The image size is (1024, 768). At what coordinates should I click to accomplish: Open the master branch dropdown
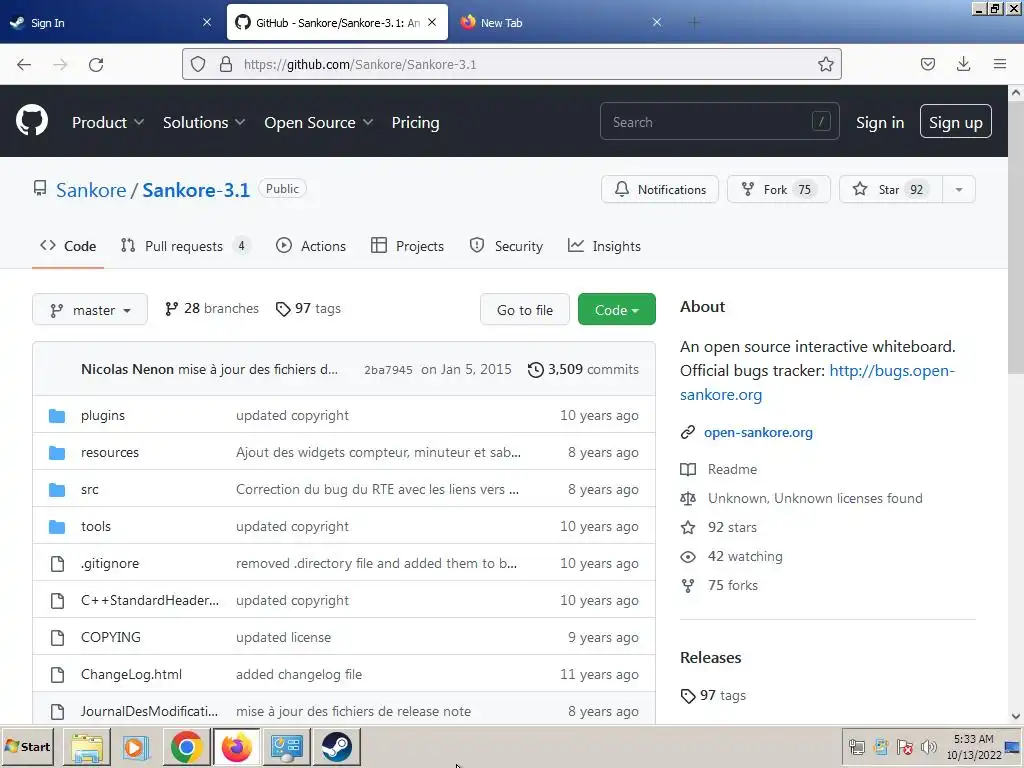(90, 310)
